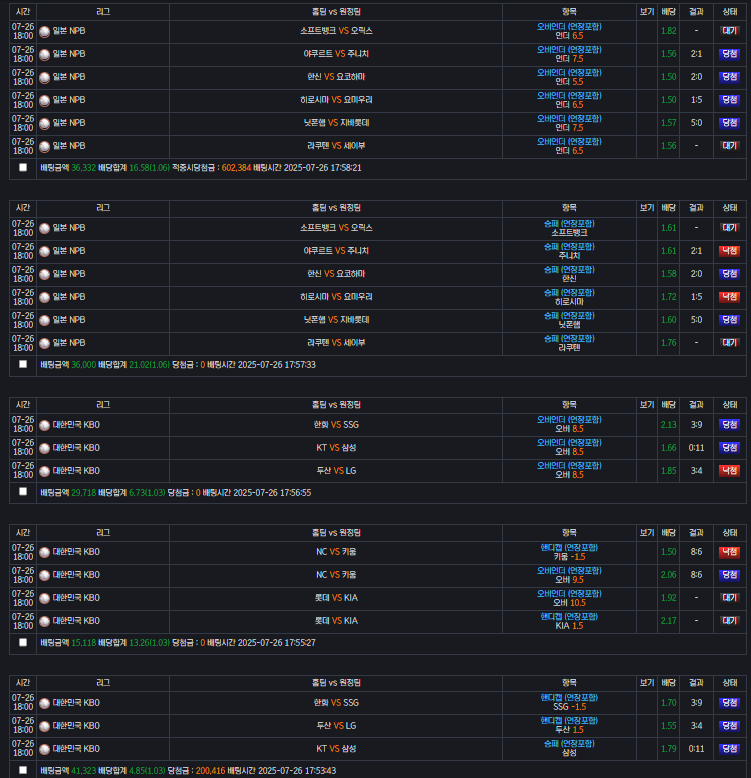Click baseball icon in 야쿠르트 VS 주니치 승패 row
Viewport: 751px width, 778px height.
(45, 252)
